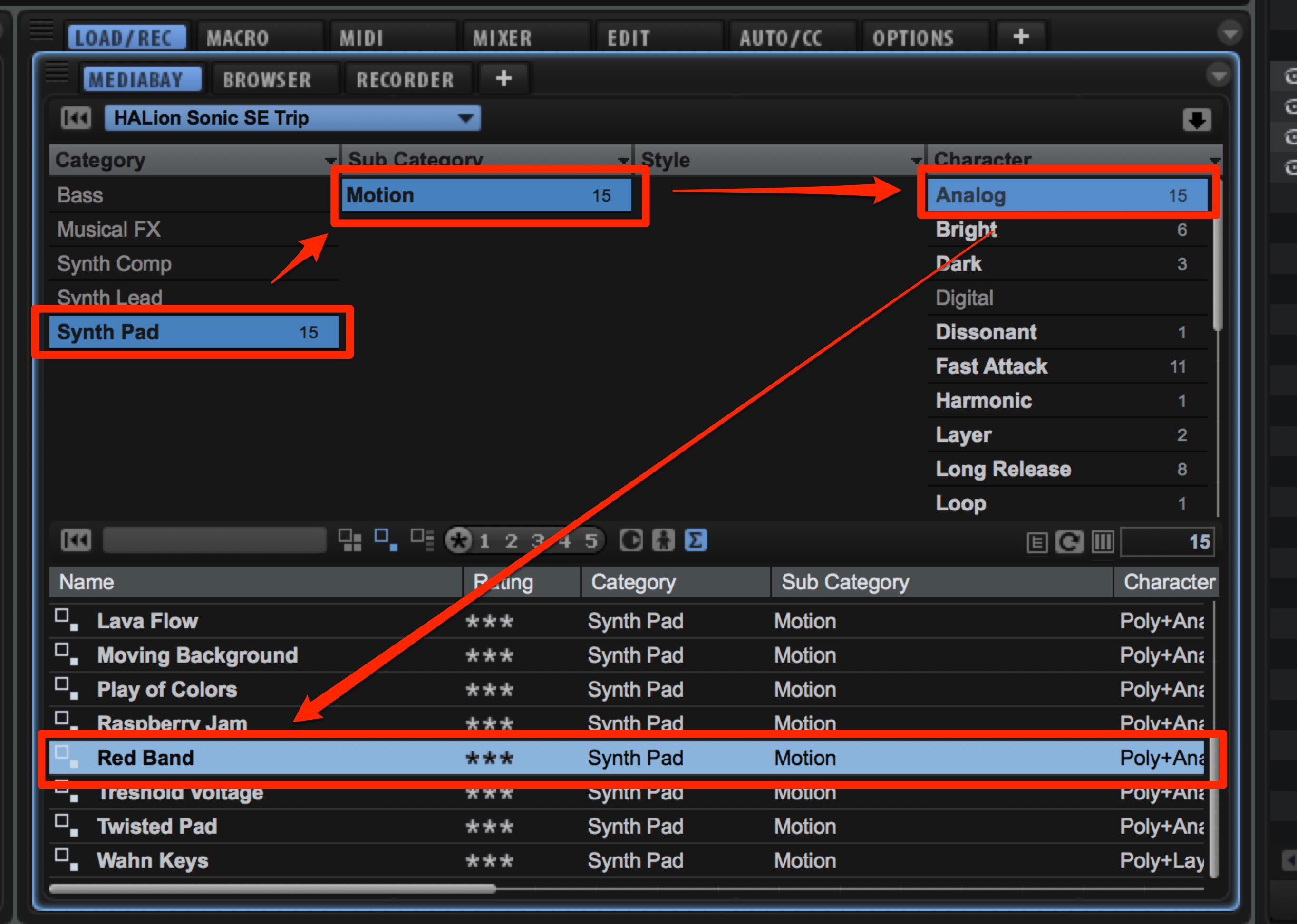Screen dimensions: 1297x924
Task: Reset the MediaBay attribute filter
Action: point(76,118)
